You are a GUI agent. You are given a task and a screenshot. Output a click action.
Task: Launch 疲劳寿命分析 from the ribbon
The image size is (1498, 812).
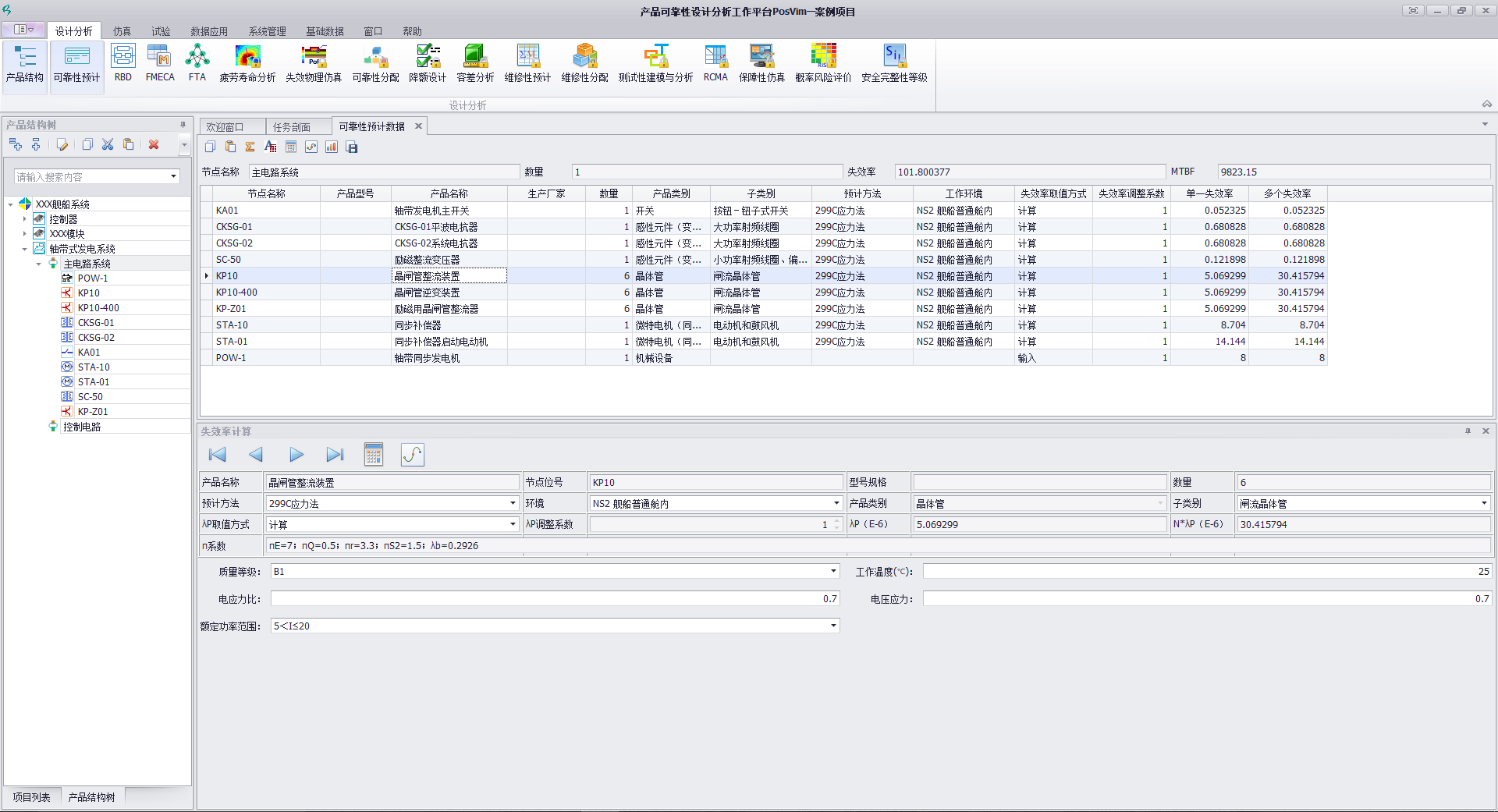(x=247, y=62)
